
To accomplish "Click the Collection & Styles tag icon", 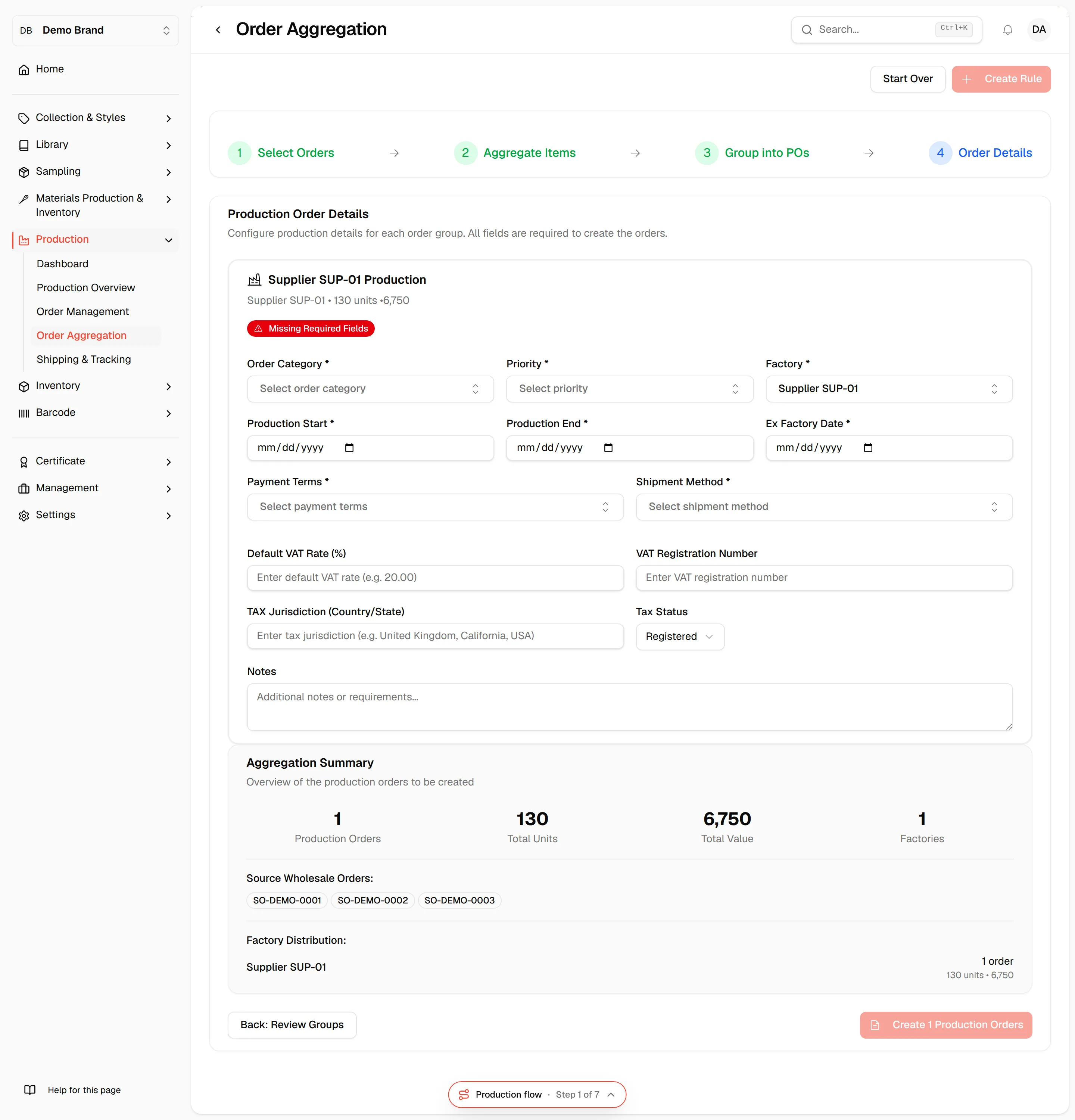I will [x=24, y=118].
